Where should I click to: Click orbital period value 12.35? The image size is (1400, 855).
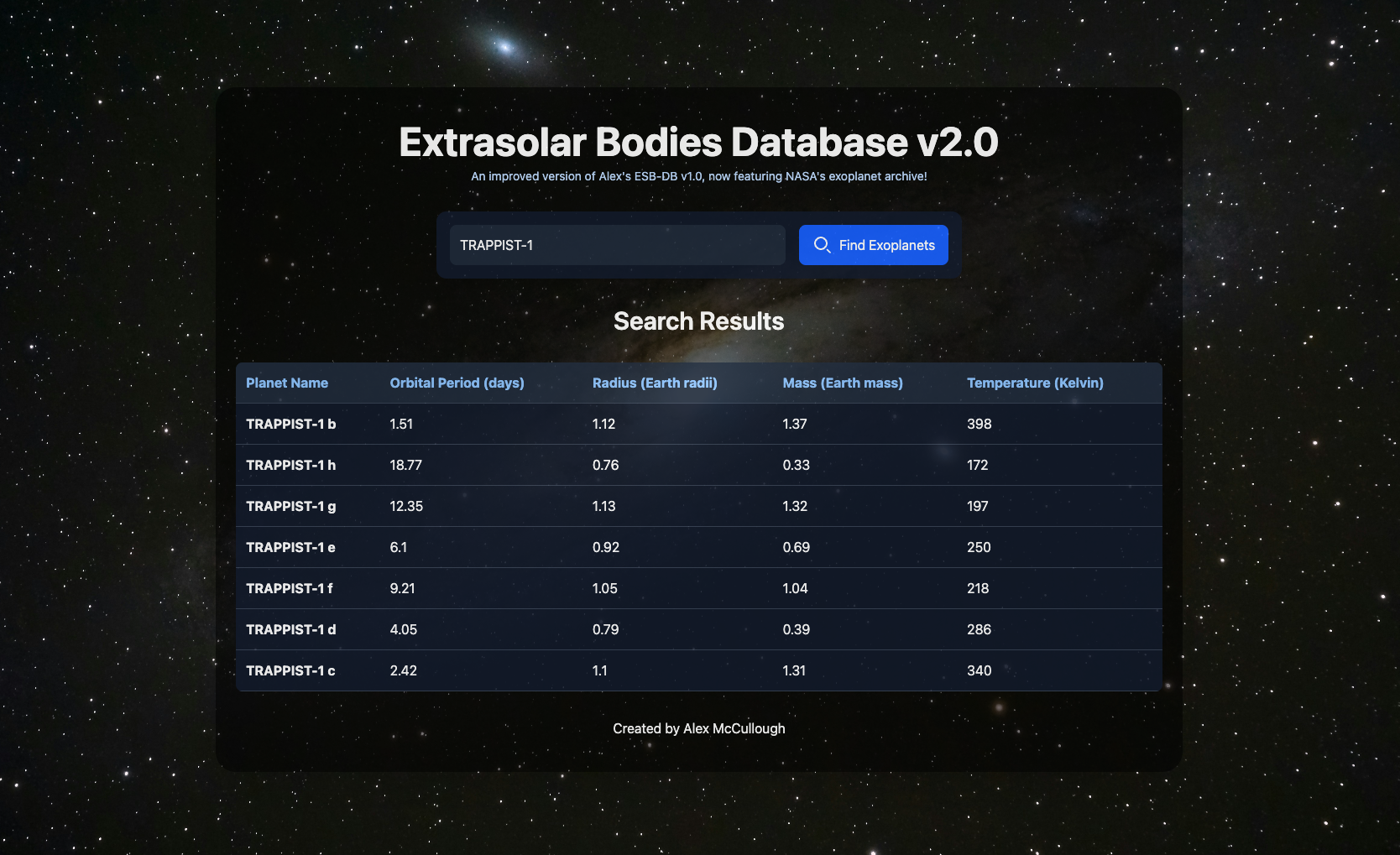point(406,506)
